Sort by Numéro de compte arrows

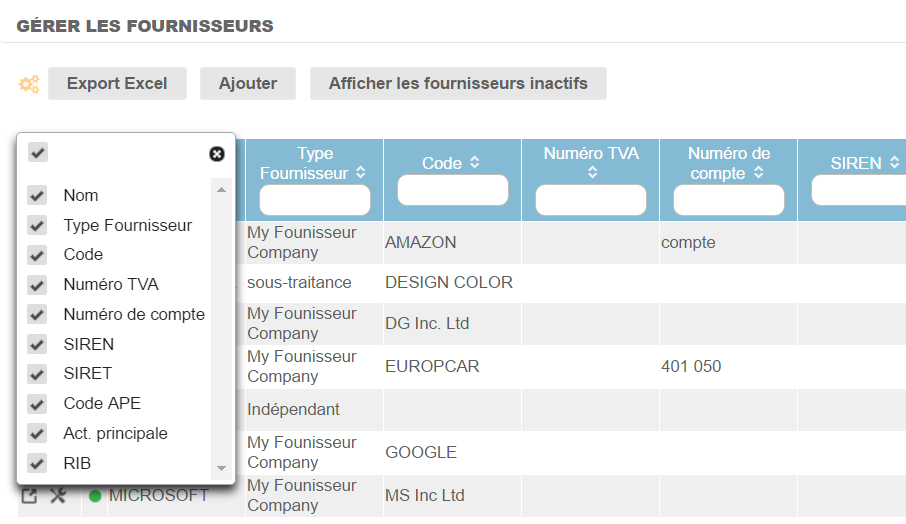point(759,173)
